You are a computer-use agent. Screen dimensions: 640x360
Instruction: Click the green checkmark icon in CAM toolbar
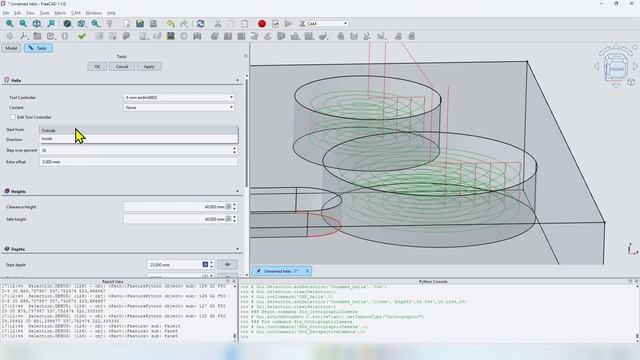click(x=82, y=36)
